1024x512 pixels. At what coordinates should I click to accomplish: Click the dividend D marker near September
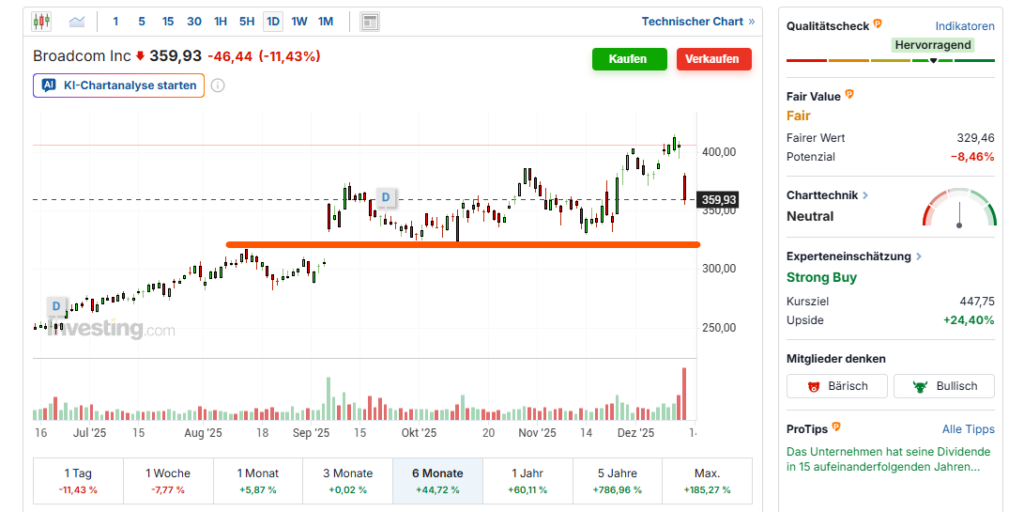point(384,198)
